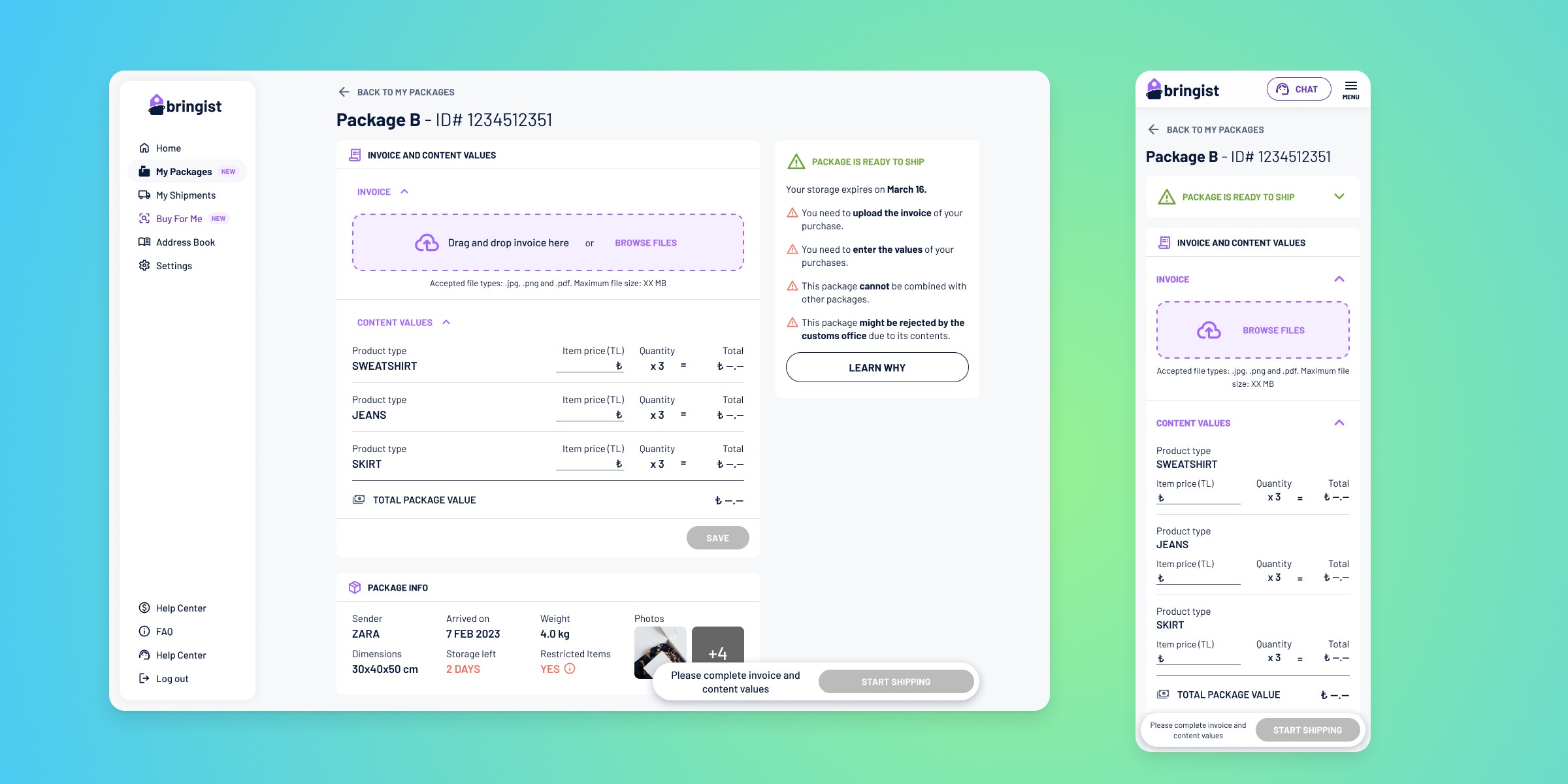Screen dimensions: 1568x784
Task: Open the CHAT button in mobile header
Action: (x=1298, y=90)
